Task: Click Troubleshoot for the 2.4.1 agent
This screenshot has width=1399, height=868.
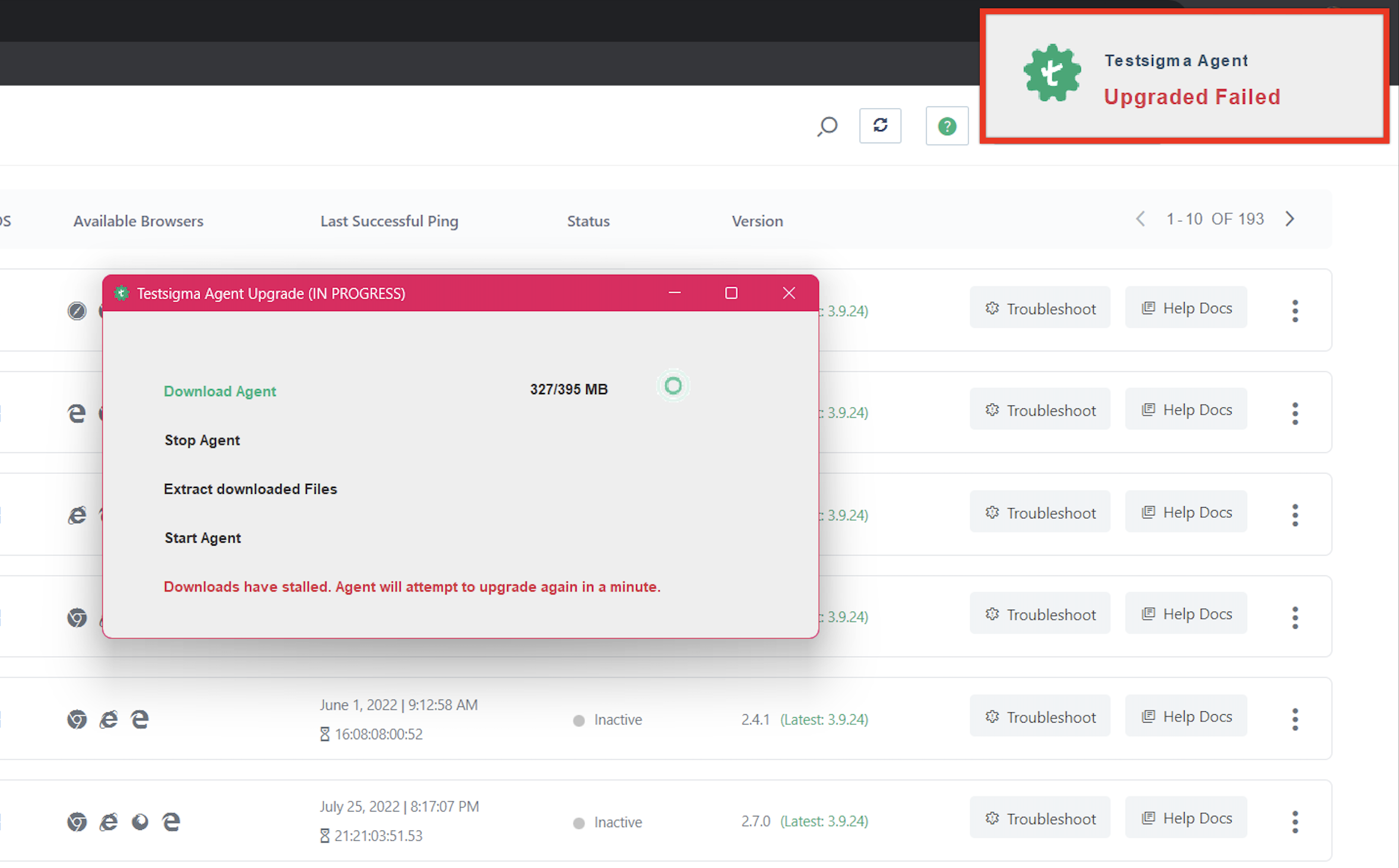Action: pos(1040,717)
